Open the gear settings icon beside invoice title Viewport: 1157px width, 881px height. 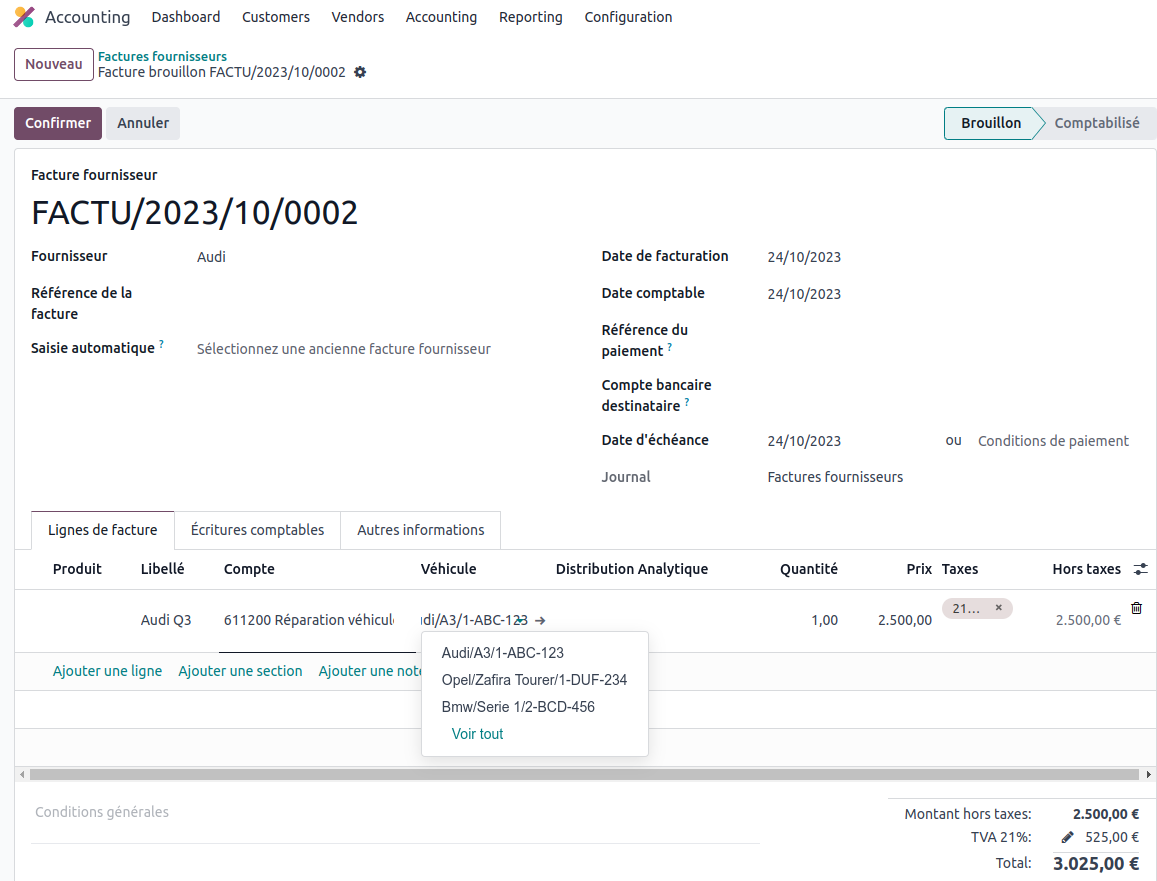(x=360, y=72)
